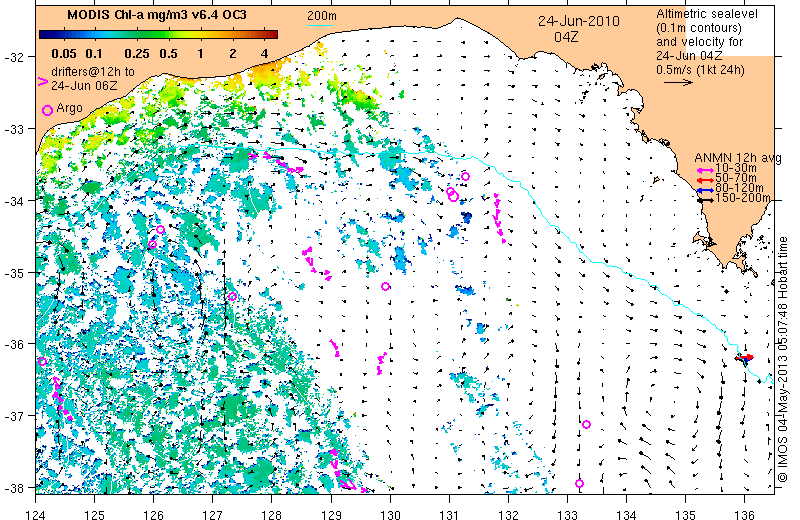
Task: Click the cyan line under the 200m label
Action: coord(320,25)
